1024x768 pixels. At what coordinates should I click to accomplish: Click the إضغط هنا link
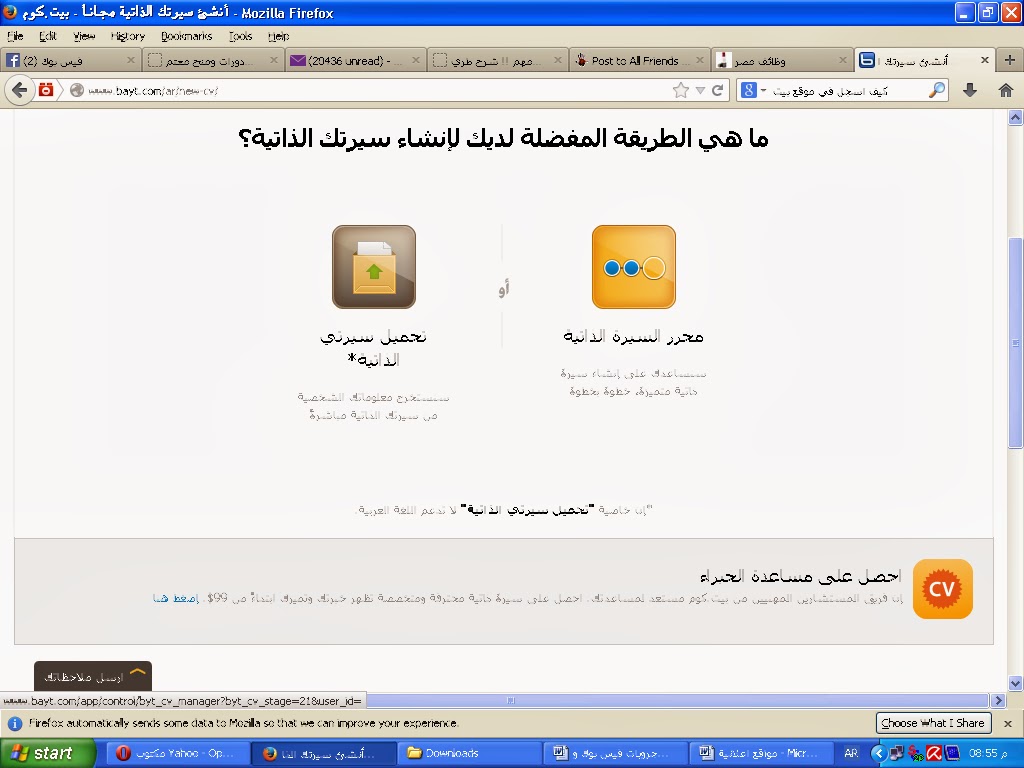point(176,598)
